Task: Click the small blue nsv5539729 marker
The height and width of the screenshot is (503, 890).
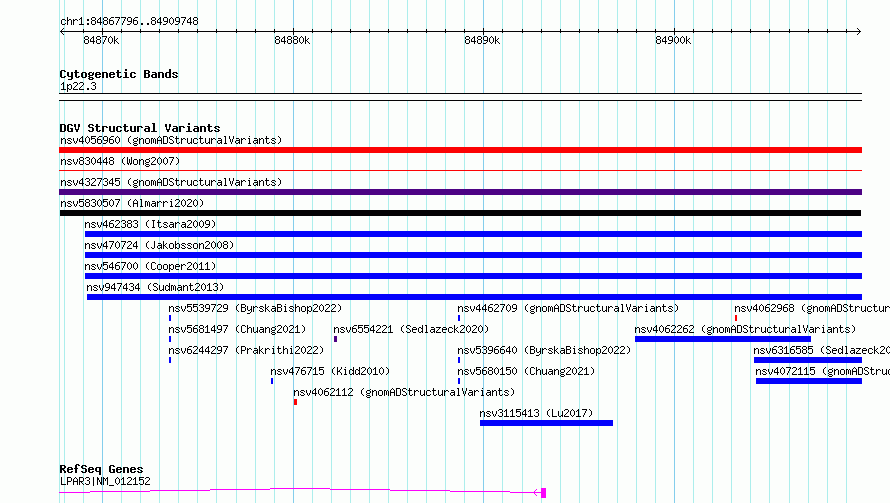Action: (x=170, y=318)
